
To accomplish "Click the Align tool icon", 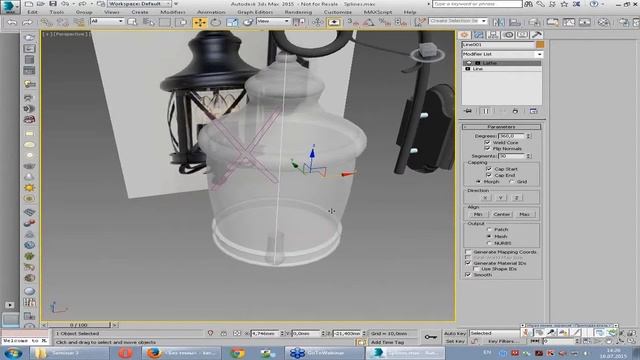I will click(x=515, y=22).
